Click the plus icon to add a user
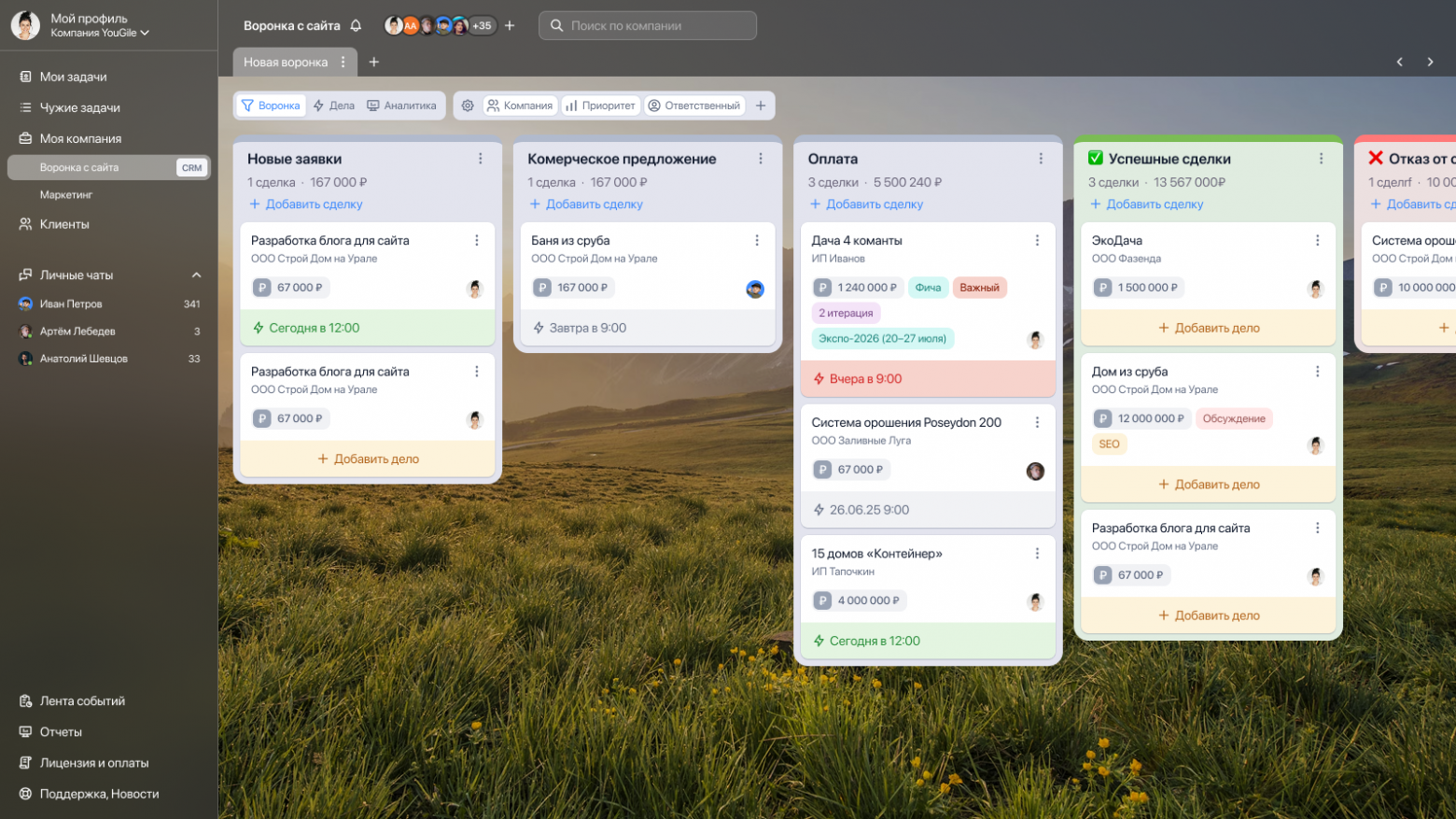The height and width of the screenshot is (819, 1456). click(x=510, y=26)
